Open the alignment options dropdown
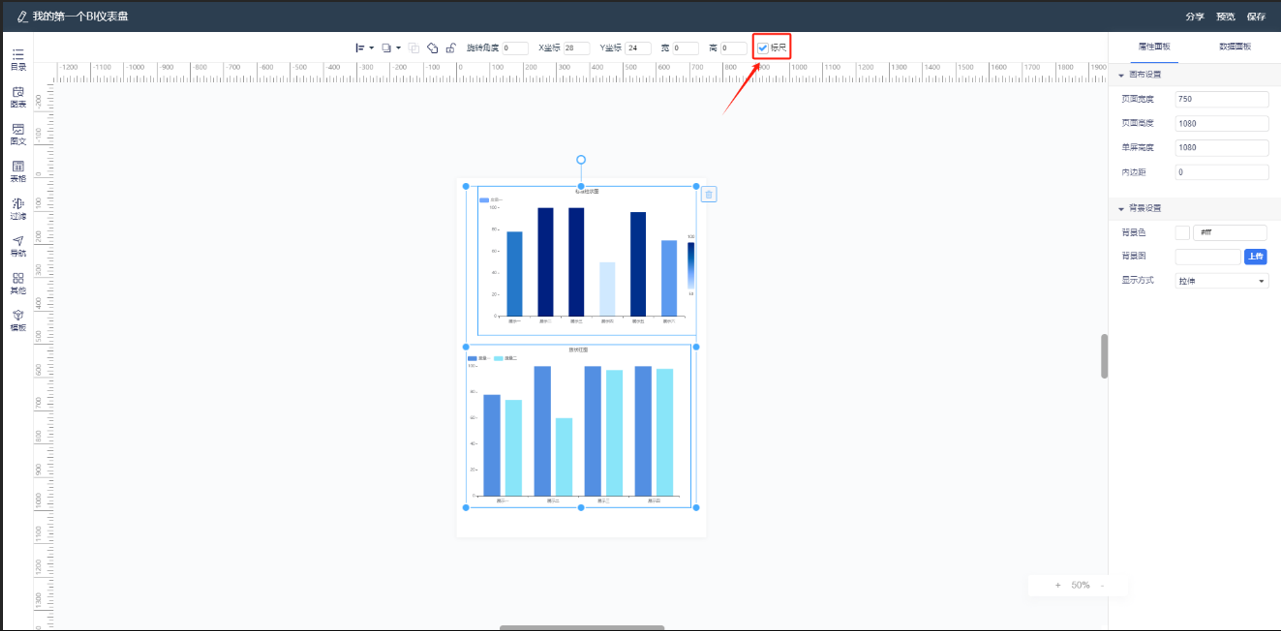The image size is (1281, 631). click(x=365, y=47)
